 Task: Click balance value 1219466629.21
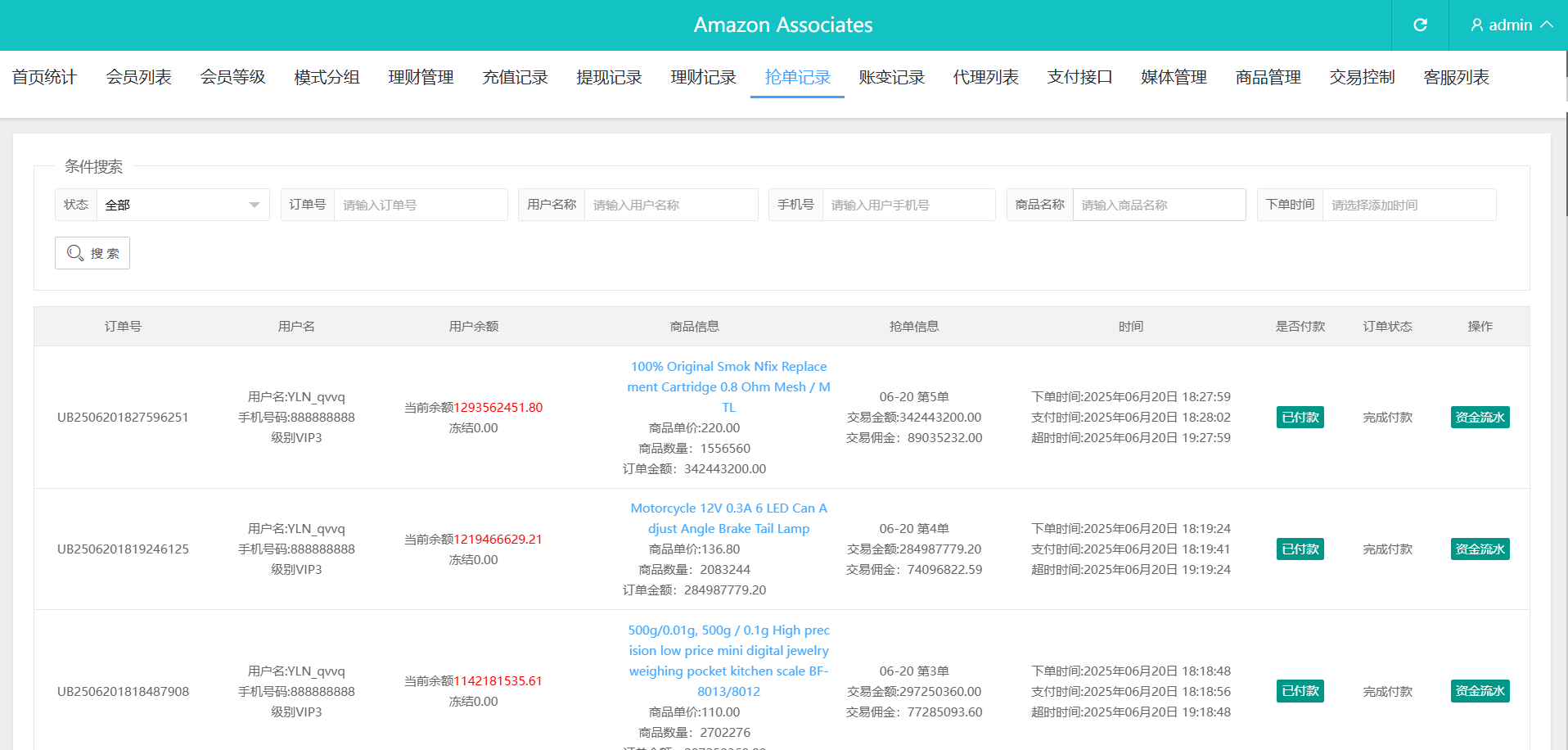(x=498, y=539)
